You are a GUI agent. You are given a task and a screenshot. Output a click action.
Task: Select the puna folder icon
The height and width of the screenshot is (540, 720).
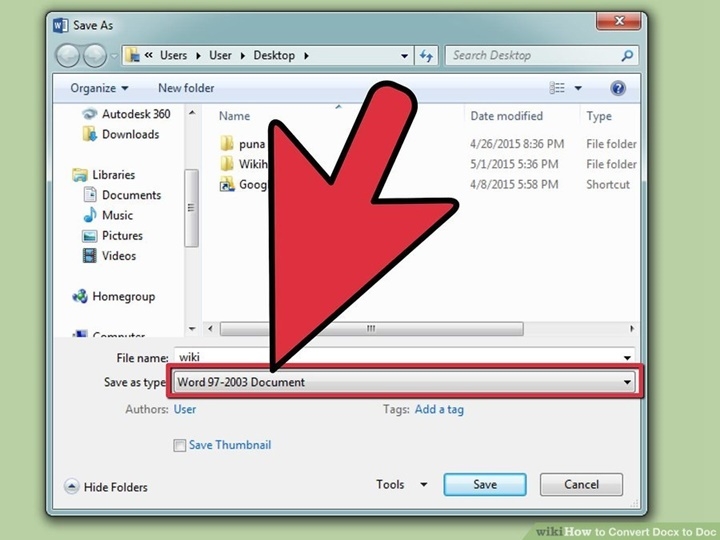[227, 144]
